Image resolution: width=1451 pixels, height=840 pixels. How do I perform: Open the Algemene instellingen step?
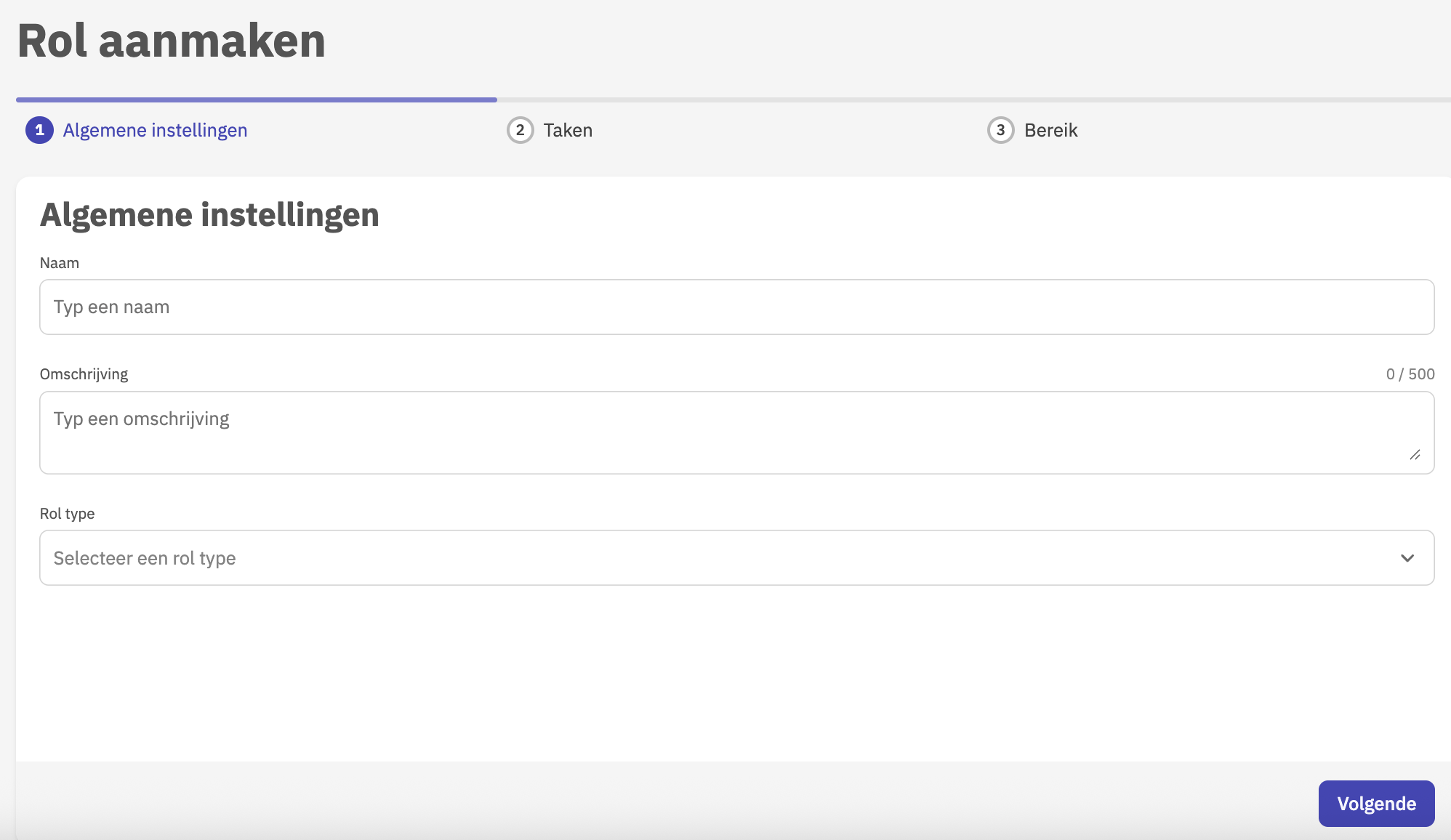(x=155, y=130)
